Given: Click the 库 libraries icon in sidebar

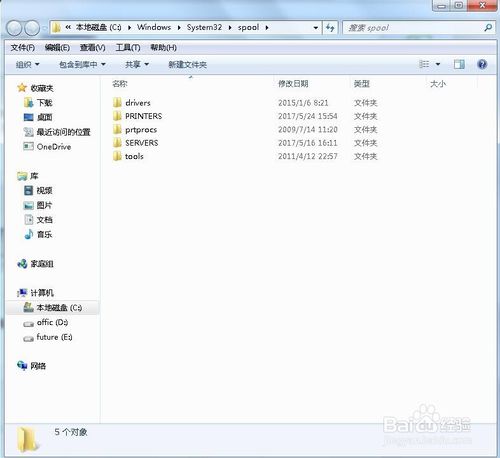Looking at the screenshot, I should 22,176.
